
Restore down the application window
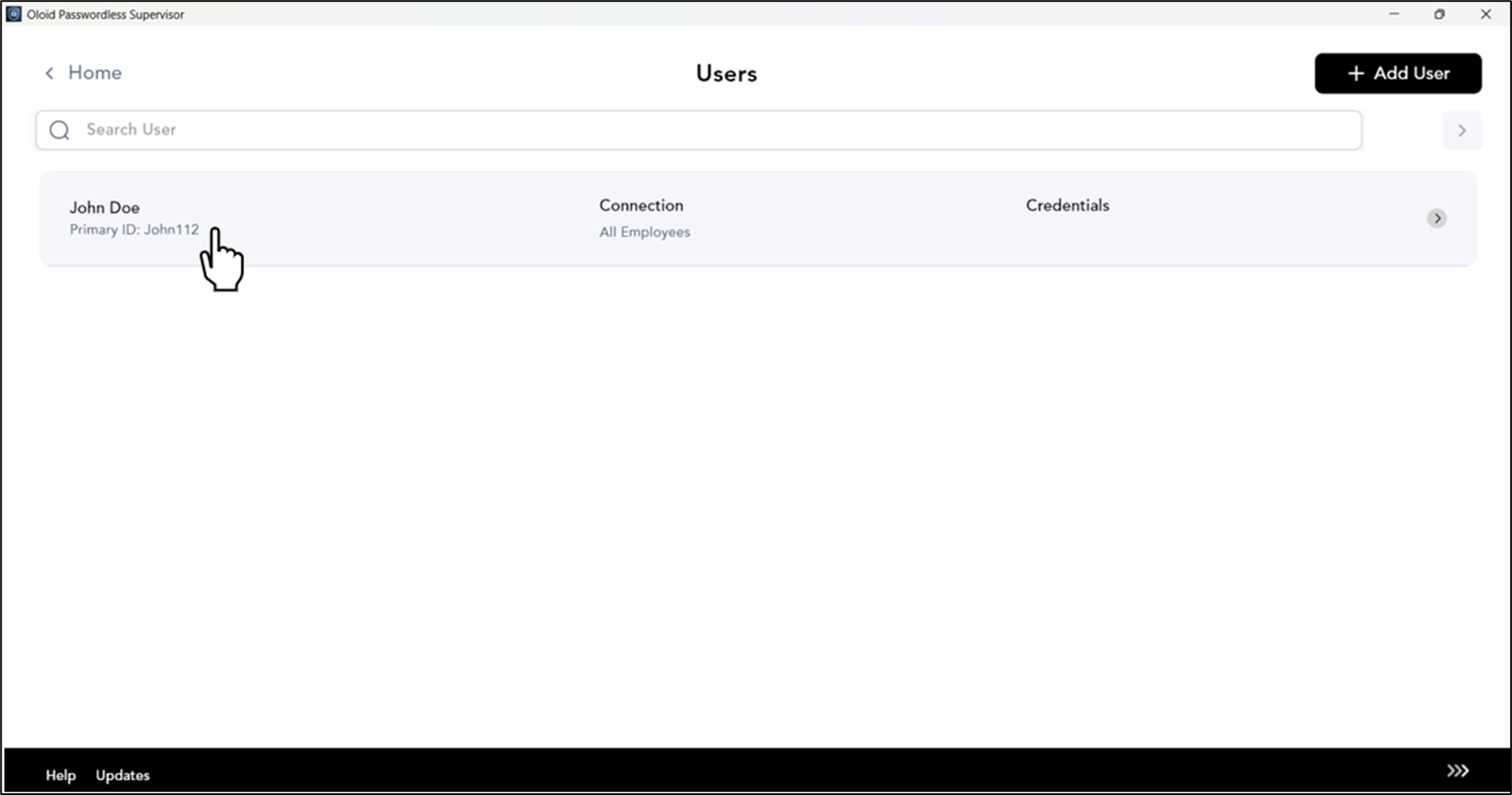coord(1439,14)
